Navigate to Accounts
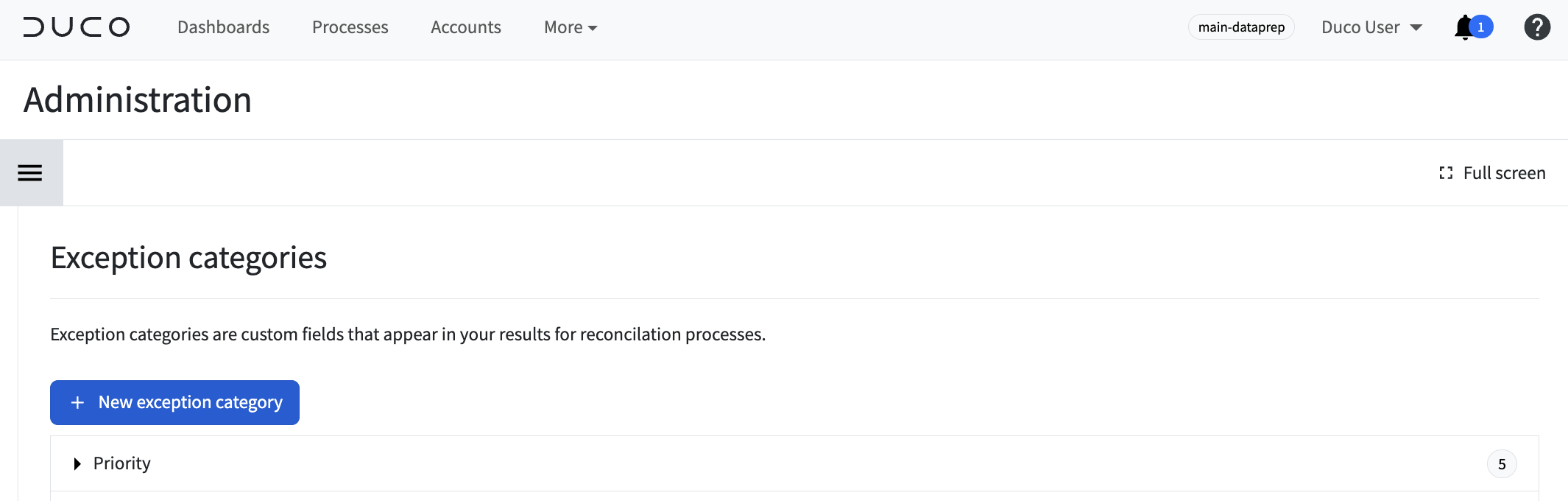The width and height of the screenshot is (1568, 501). point(466,27)
